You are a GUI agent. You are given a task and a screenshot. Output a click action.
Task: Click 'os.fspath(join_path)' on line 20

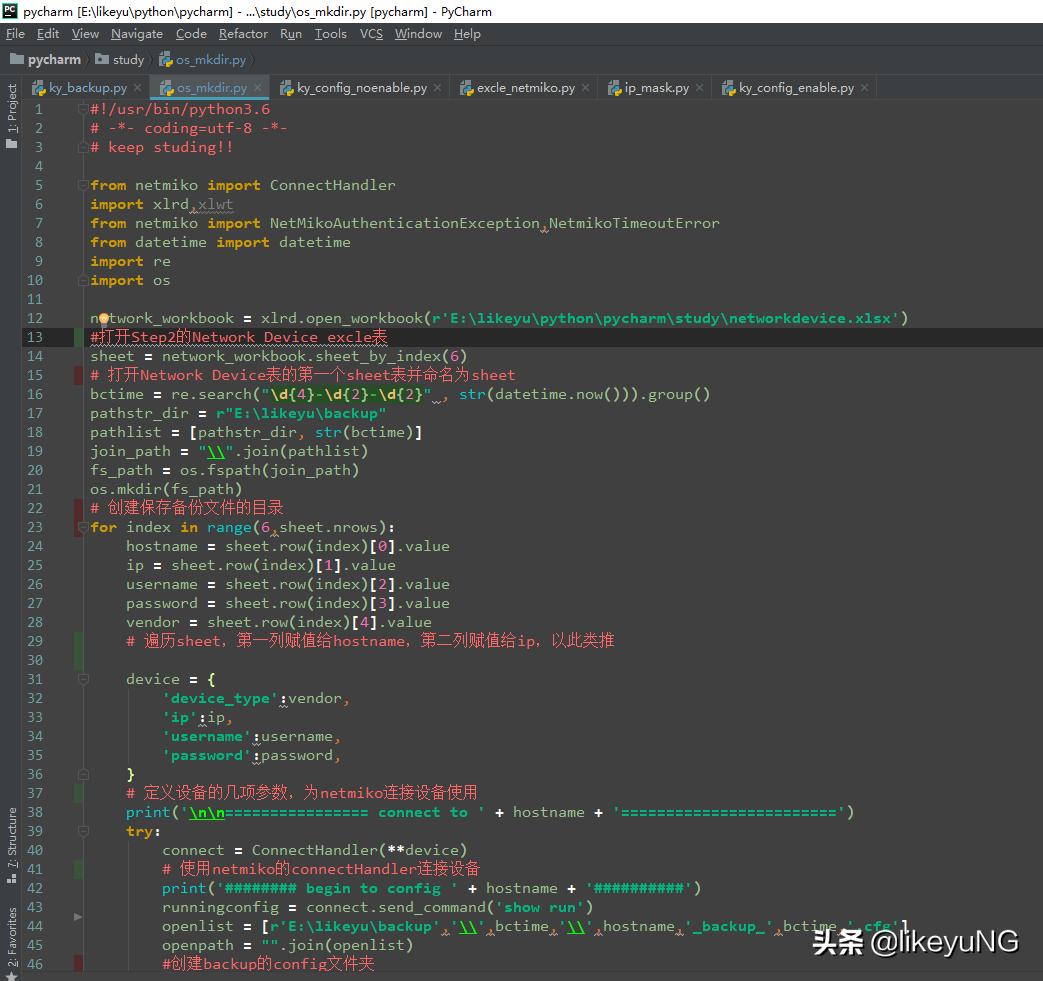[x=269, y=471]
